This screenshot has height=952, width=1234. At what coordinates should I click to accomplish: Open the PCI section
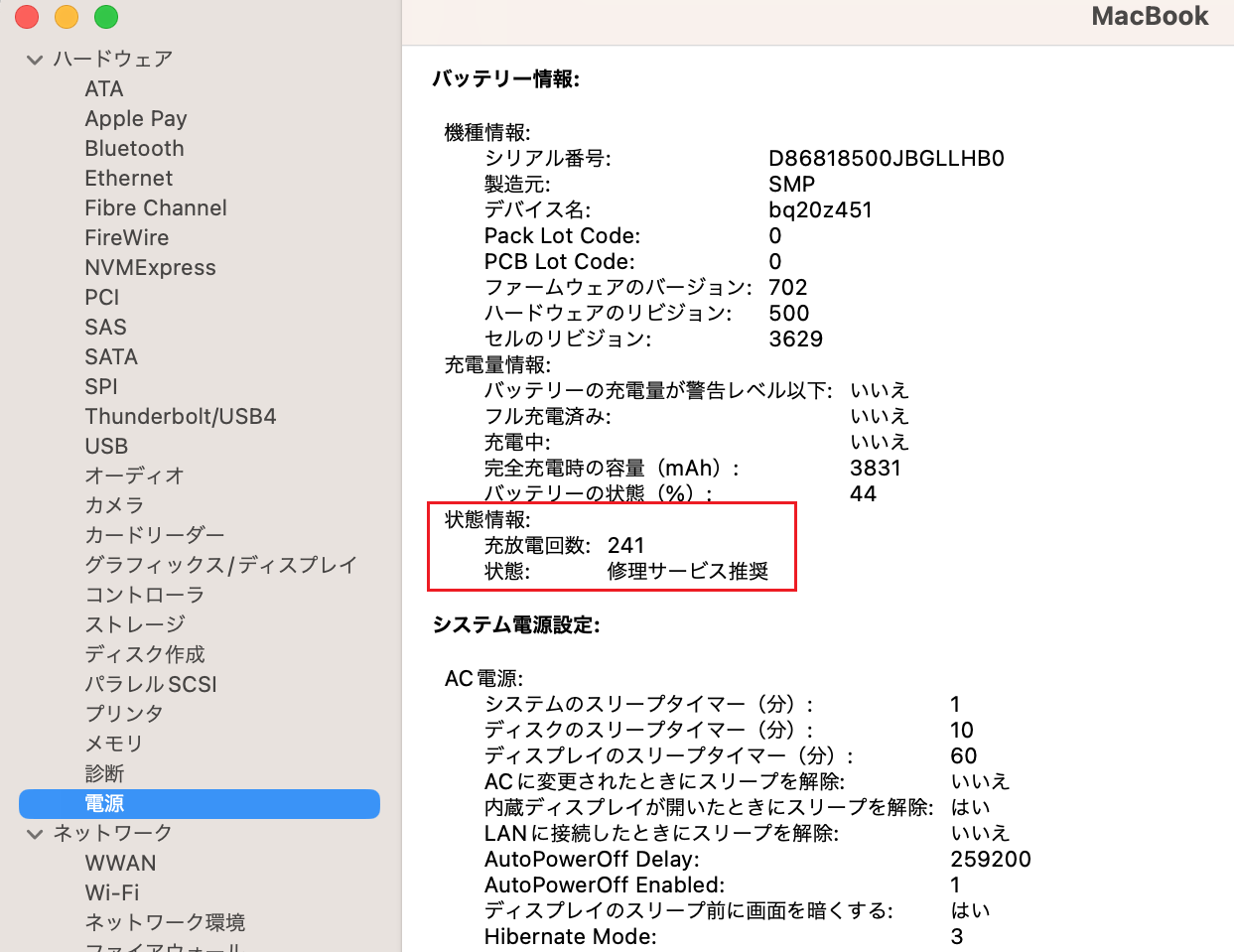pyautogui.click(x=101, y=297)
